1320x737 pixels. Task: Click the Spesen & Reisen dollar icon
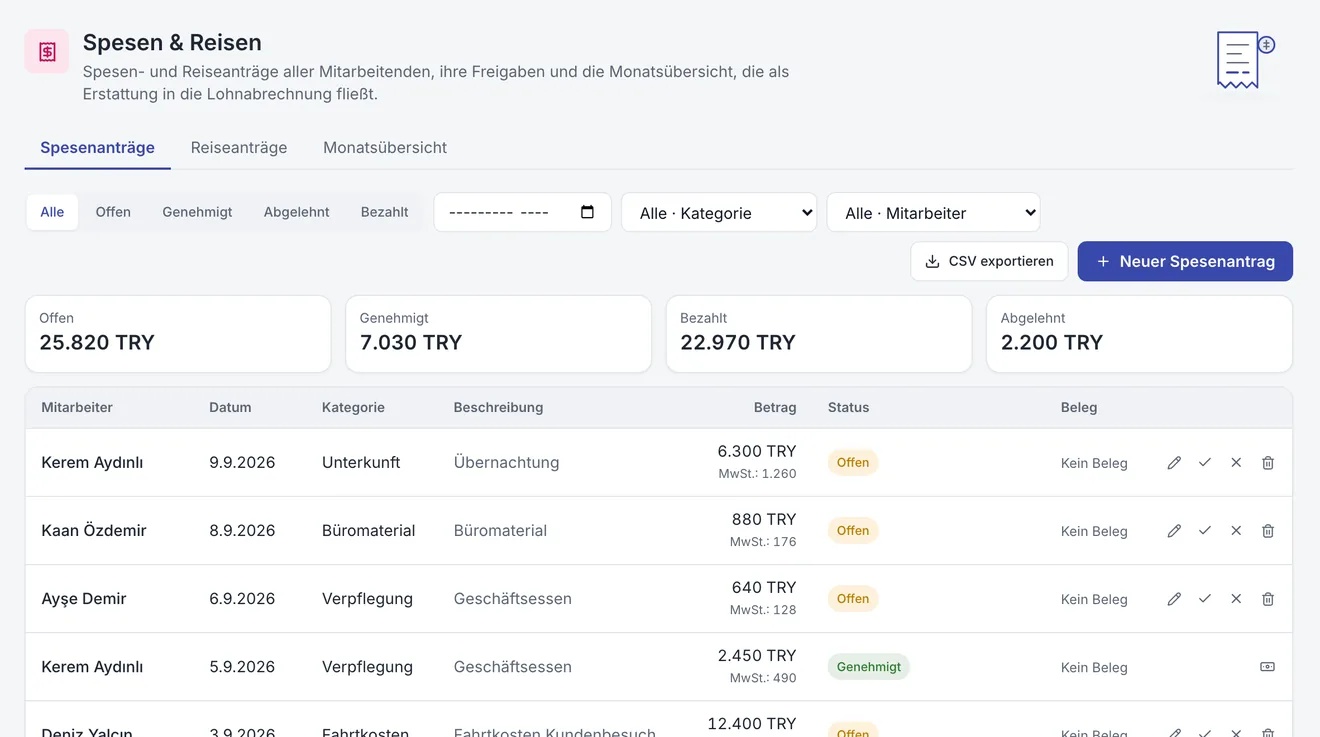pyautogui.click(x=47, y=52)
